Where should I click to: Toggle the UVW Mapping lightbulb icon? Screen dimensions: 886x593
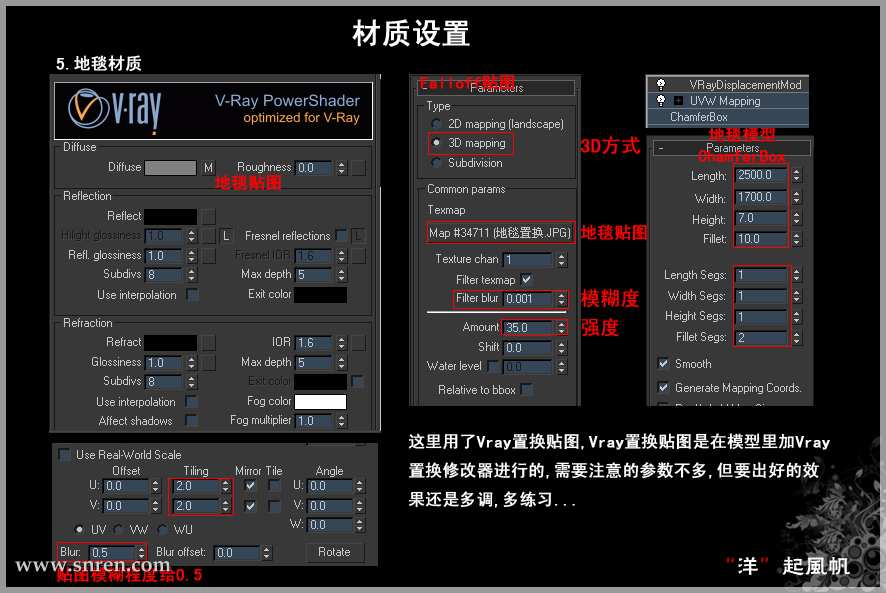(x=661, y=101)
